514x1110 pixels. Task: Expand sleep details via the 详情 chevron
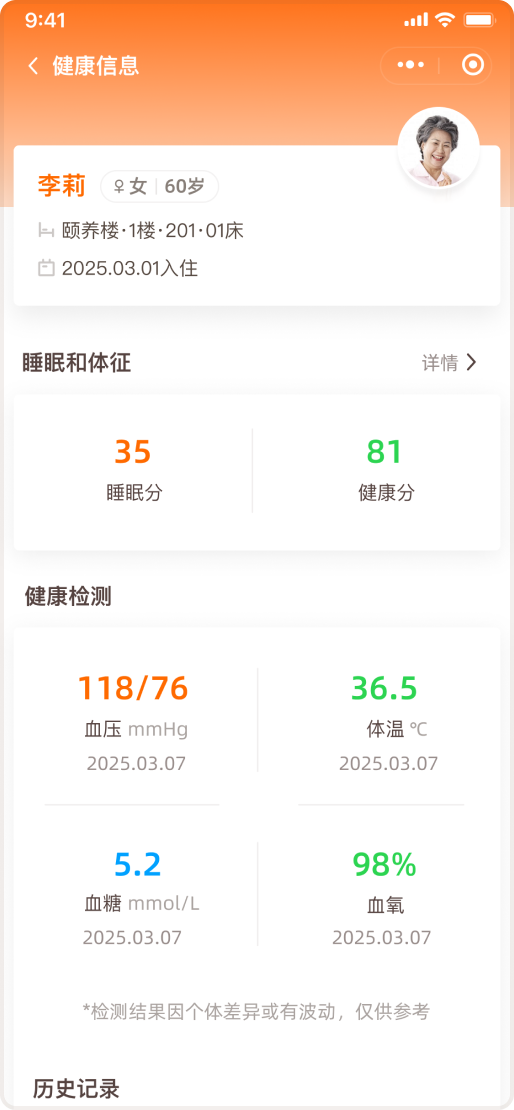tap(472, 363)
